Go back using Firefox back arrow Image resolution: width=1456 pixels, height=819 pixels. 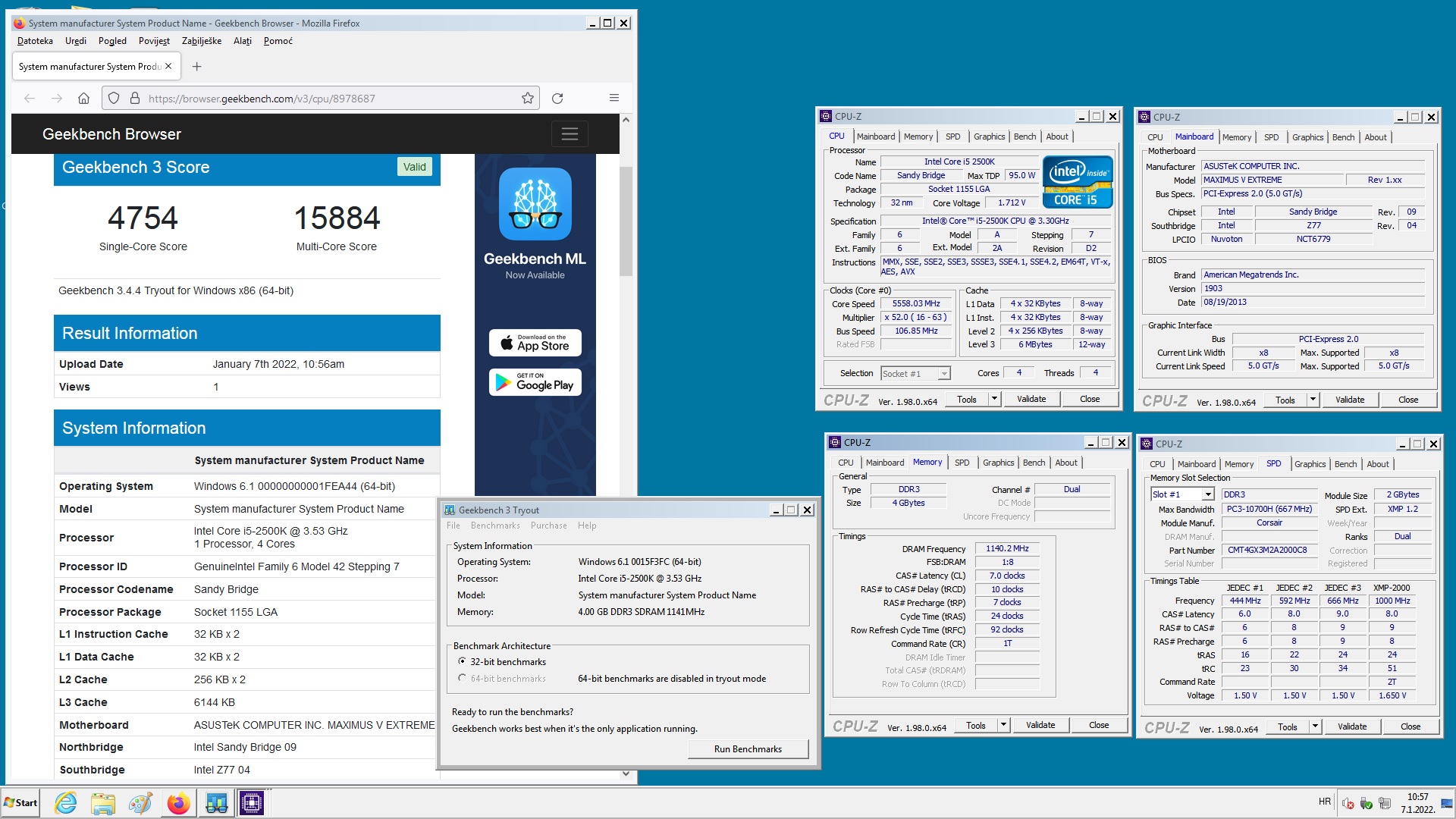click(30, 99)
